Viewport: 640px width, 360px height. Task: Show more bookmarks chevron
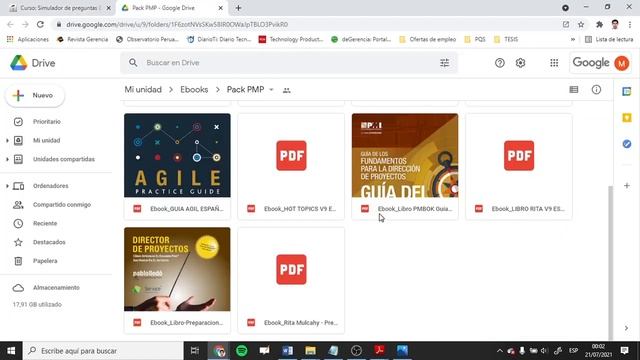click(573, 40)
